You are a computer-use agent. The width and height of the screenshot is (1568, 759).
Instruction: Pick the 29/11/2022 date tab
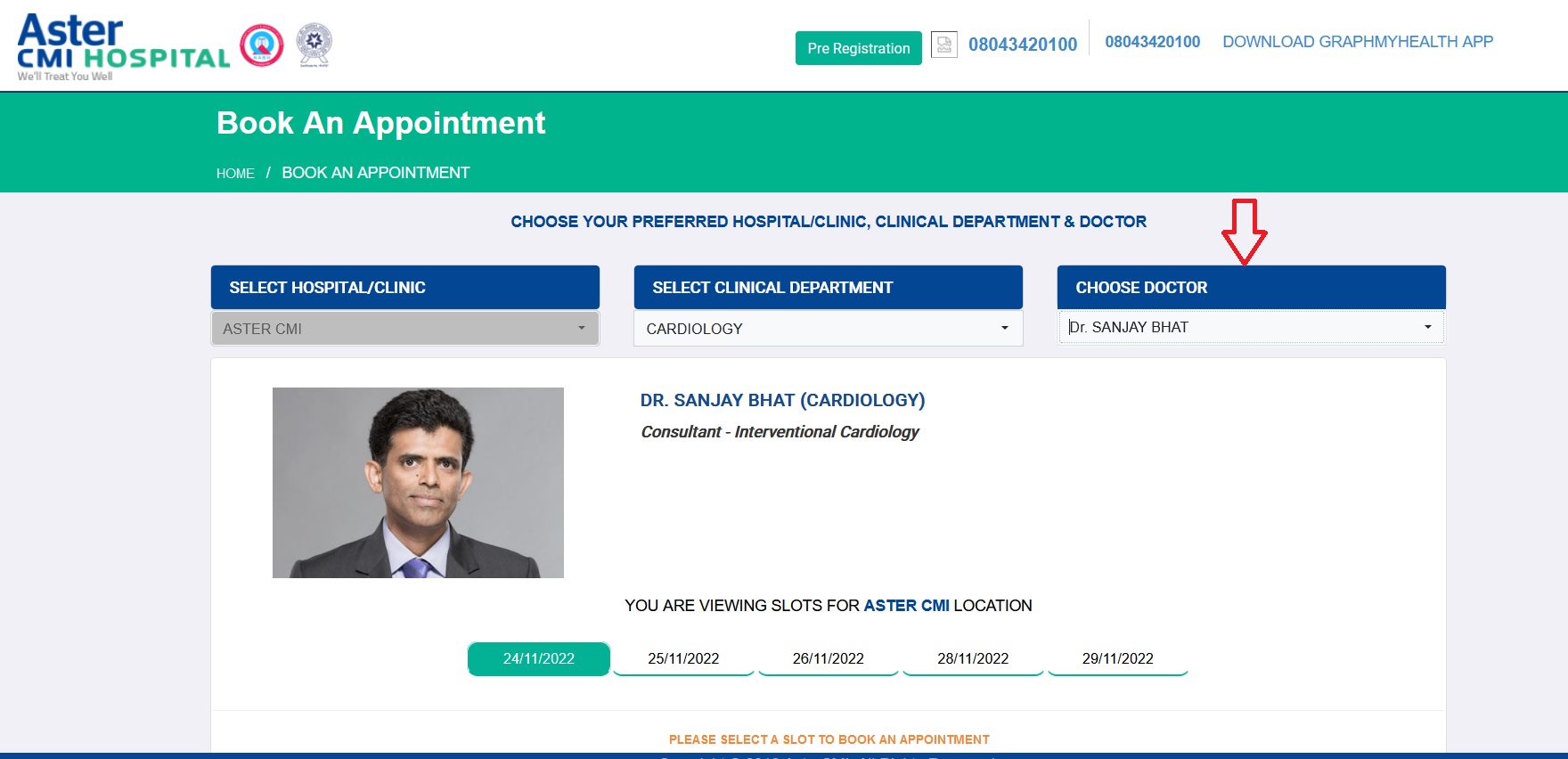pyautogui.click(x=1117, y=658)
